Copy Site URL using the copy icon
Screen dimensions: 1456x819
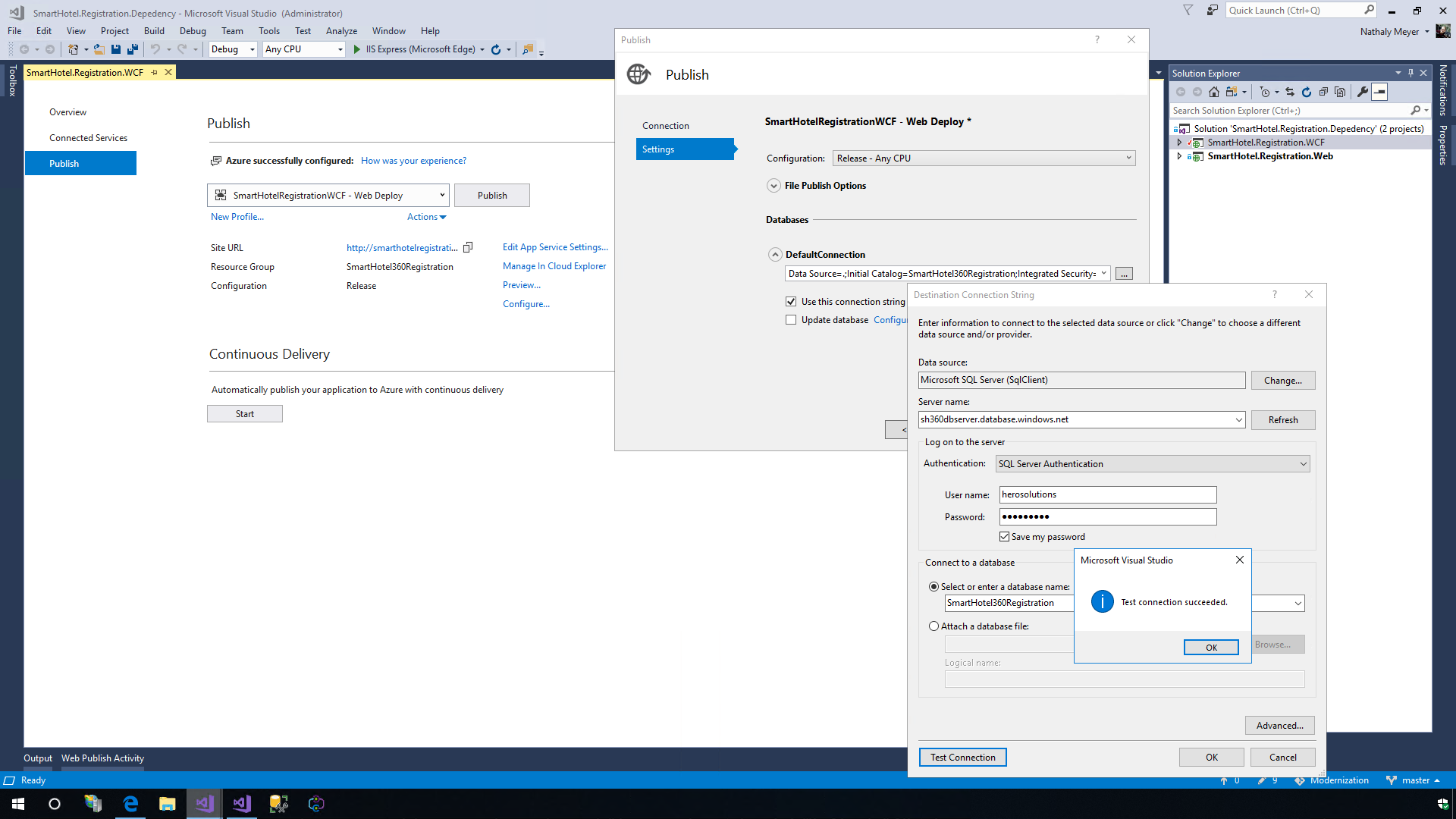(x=468, y=247)
